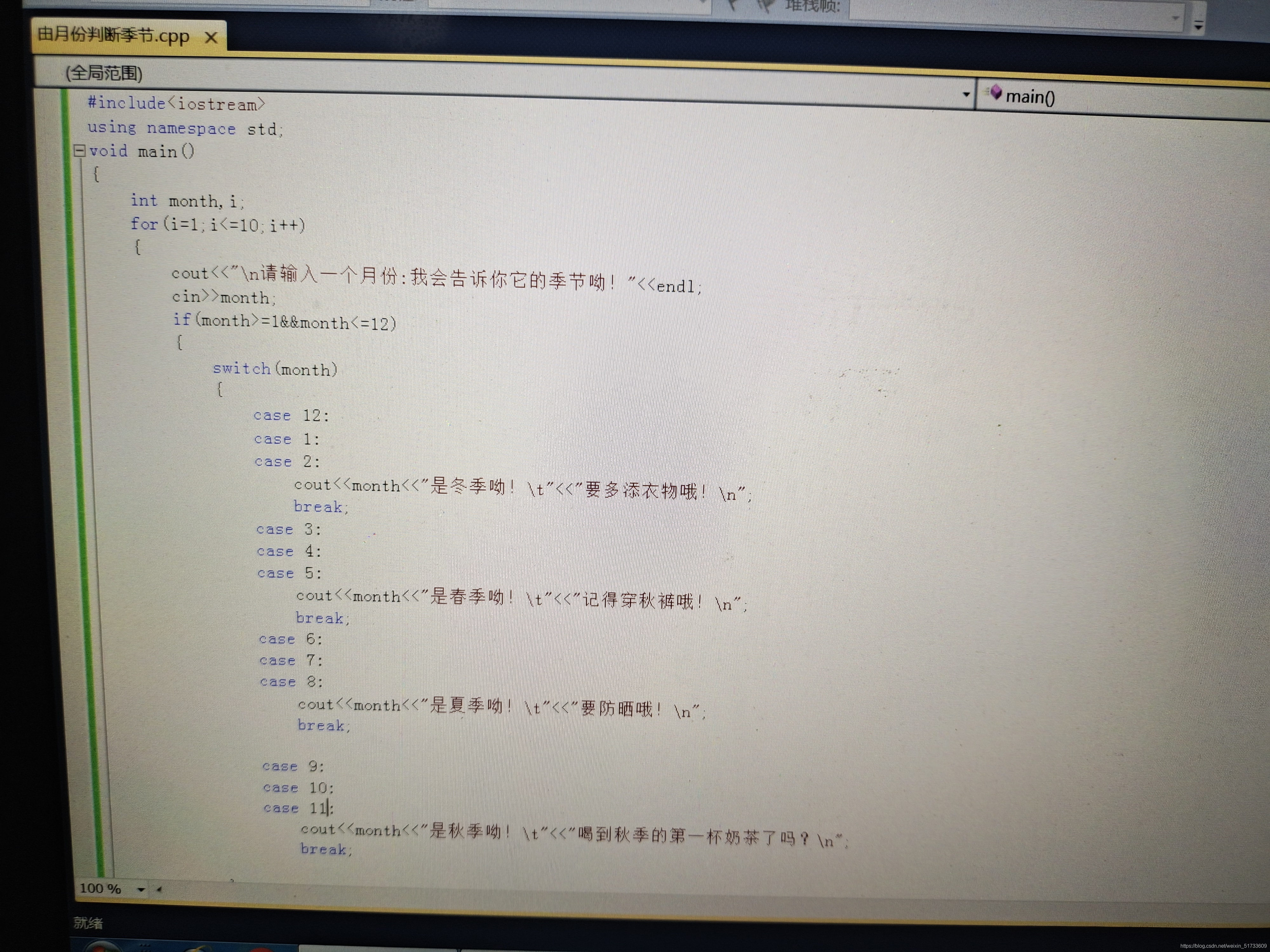Click the break; after the summer cout
The height and width of the screenshot is (952, 1270).
coord(324,726)
